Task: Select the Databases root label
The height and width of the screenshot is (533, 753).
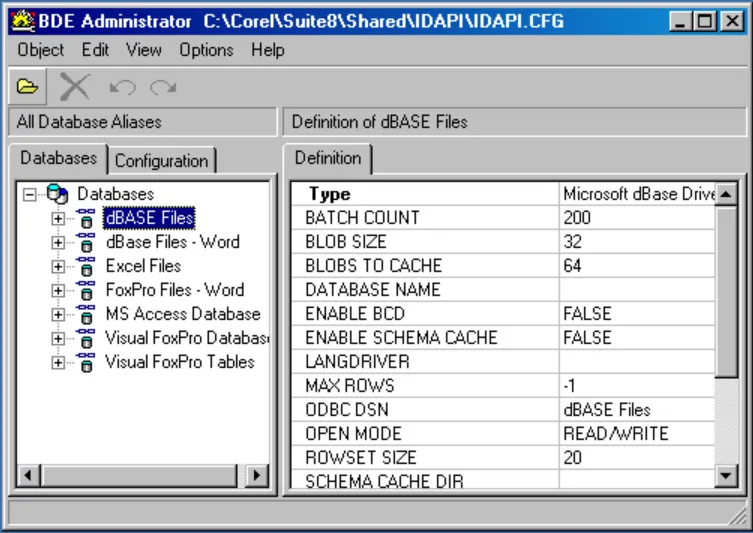Action: tap(115, 194)
